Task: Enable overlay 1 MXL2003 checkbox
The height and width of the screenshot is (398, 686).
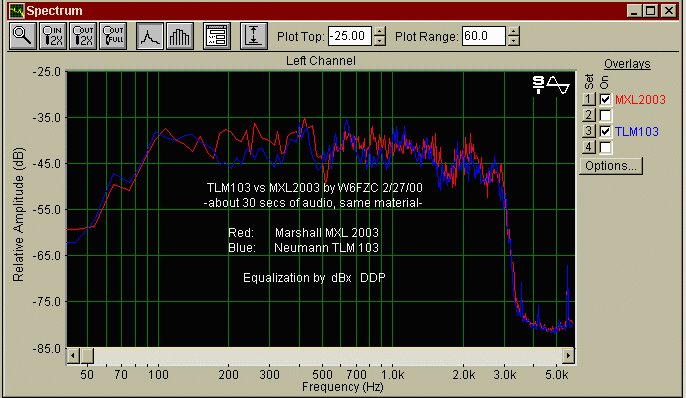Action: point(605,100)
